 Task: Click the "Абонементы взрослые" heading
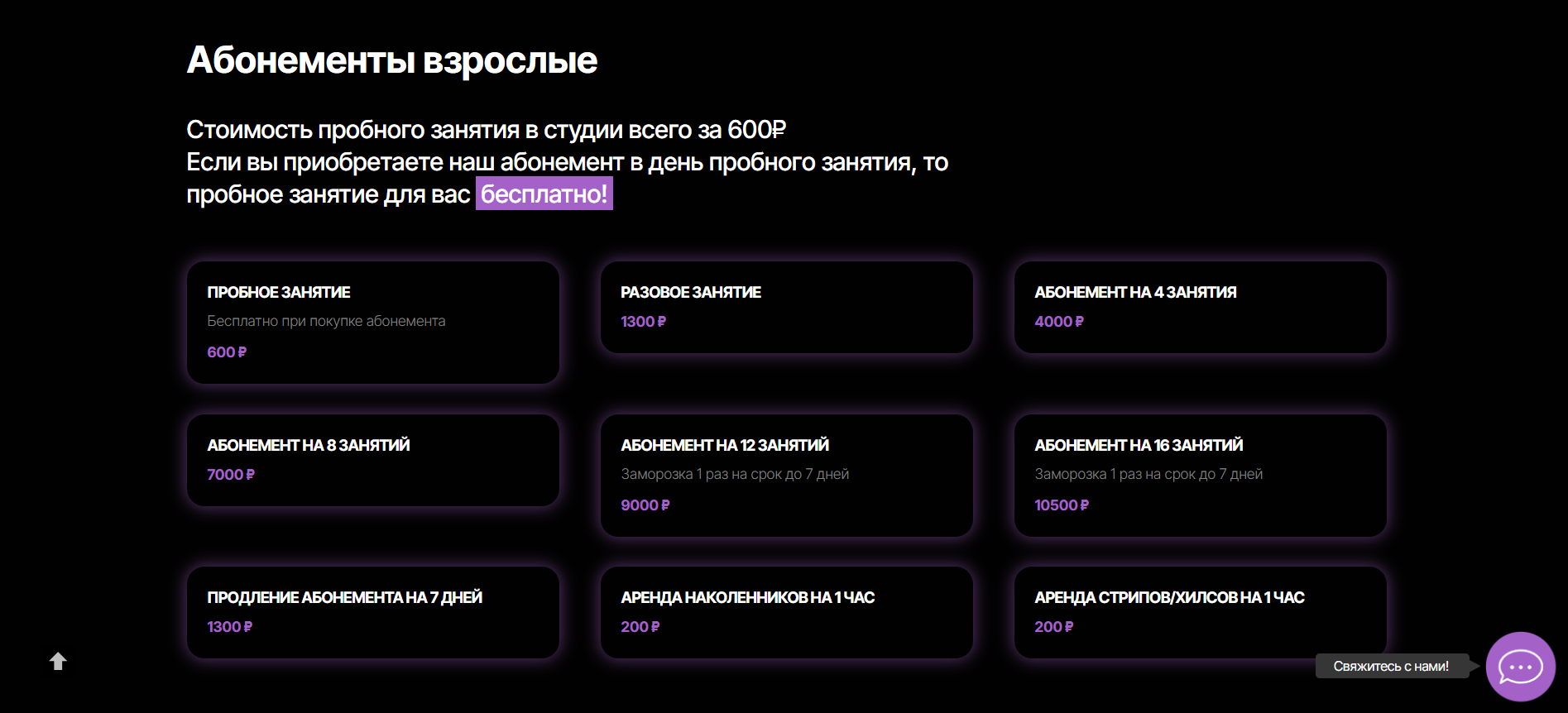coord(392,60)
